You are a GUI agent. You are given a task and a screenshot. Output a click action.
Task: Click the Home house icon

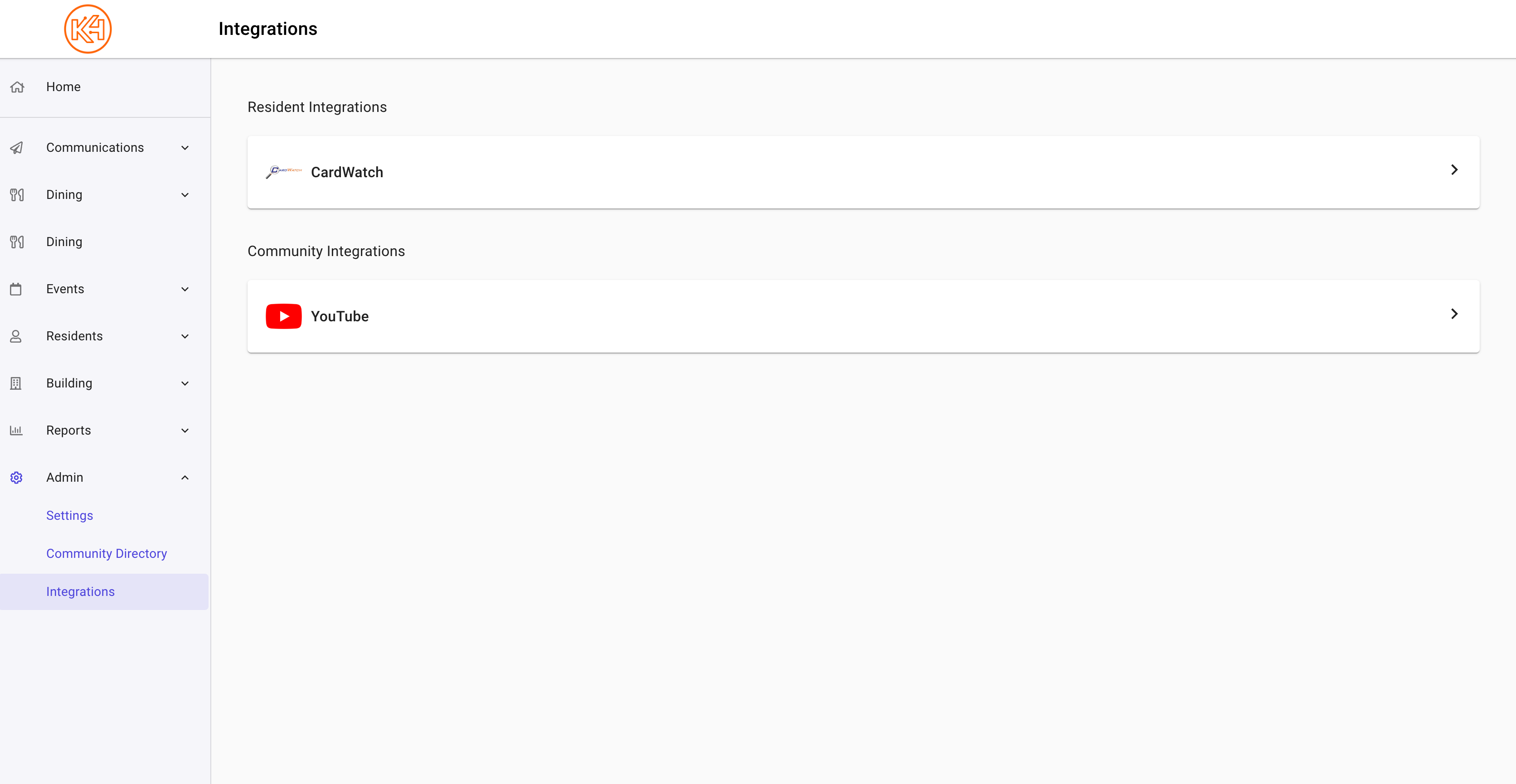pyautogui.click(x=17, y=87)
